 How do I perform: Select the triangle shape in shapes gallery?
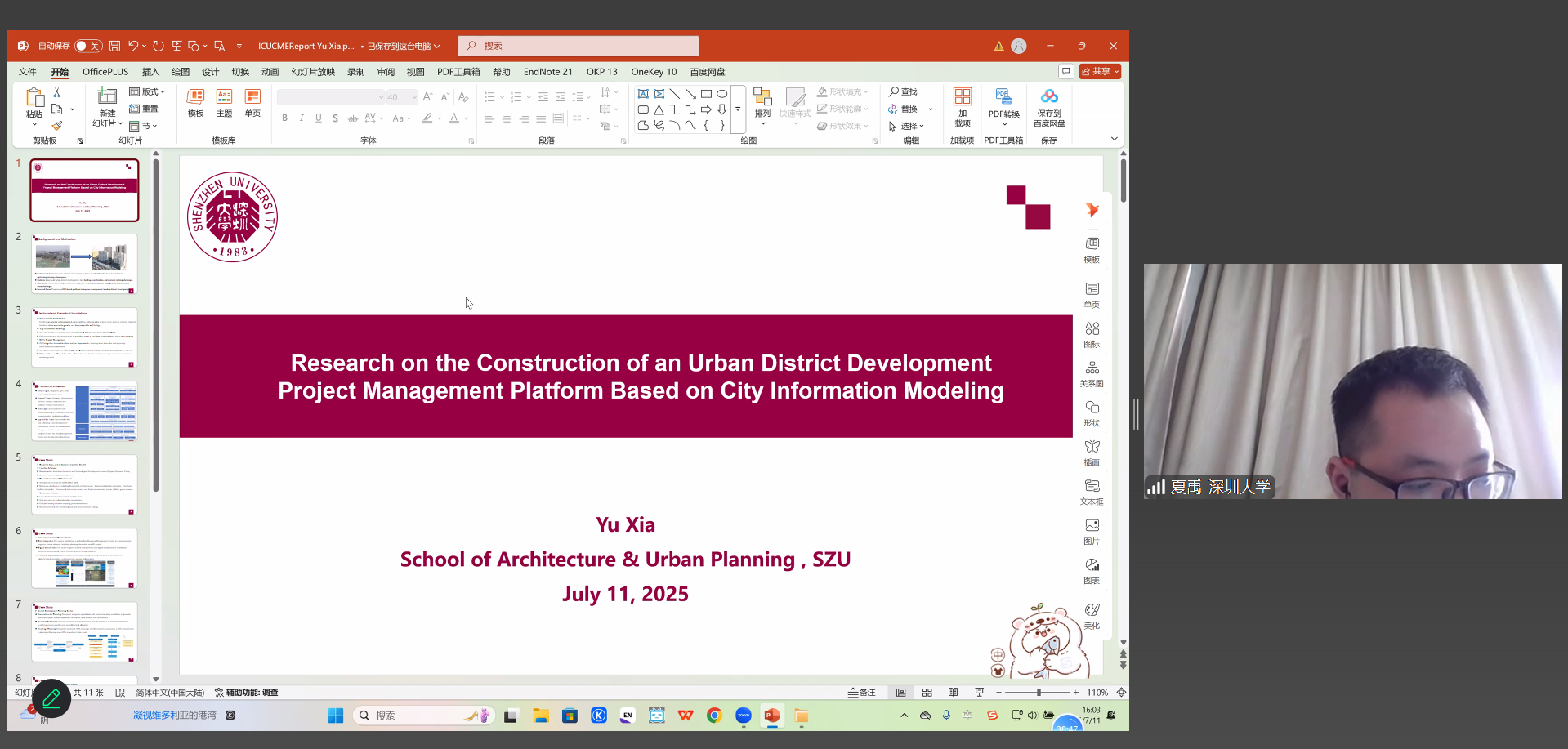click(x=659, y=109)
